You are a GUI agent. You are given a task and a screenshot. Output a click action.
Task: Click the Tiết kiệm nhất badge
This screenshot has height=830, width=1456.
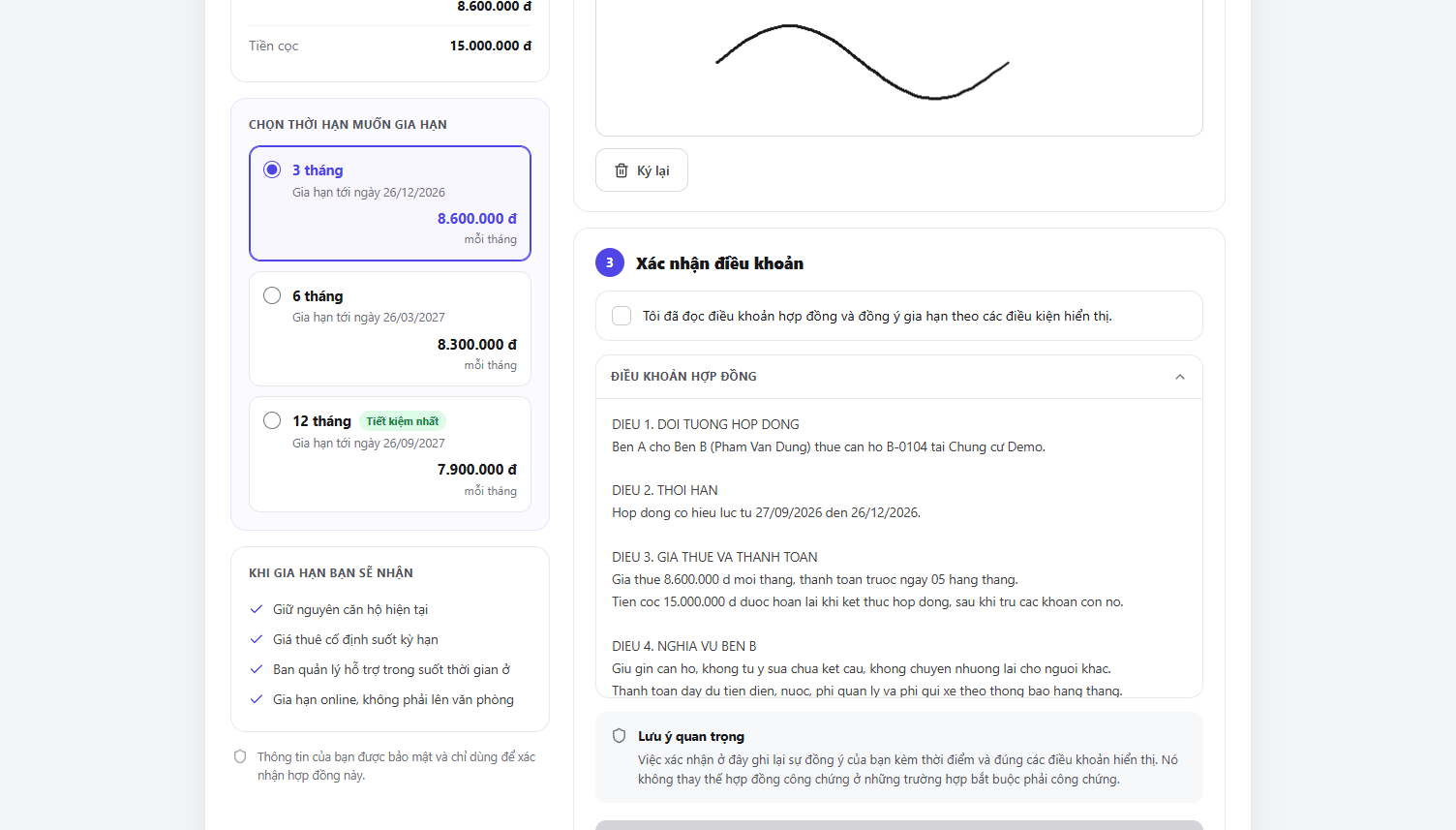tap(403, 421)
